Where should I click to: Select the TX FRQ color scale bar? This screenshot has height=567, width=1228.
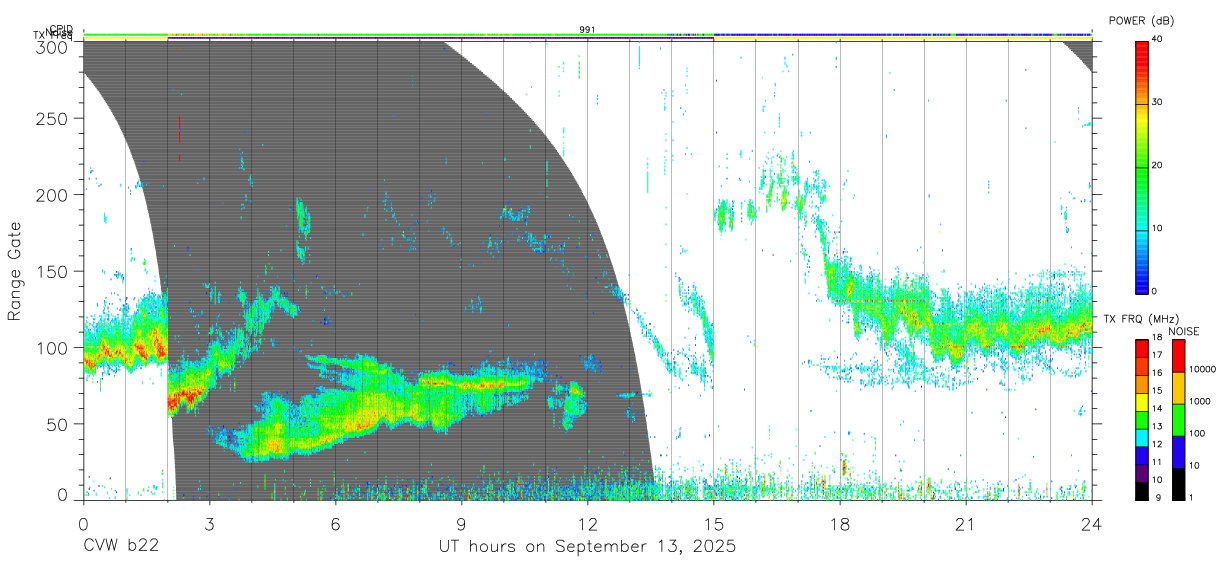click(x=1141, y=418)
